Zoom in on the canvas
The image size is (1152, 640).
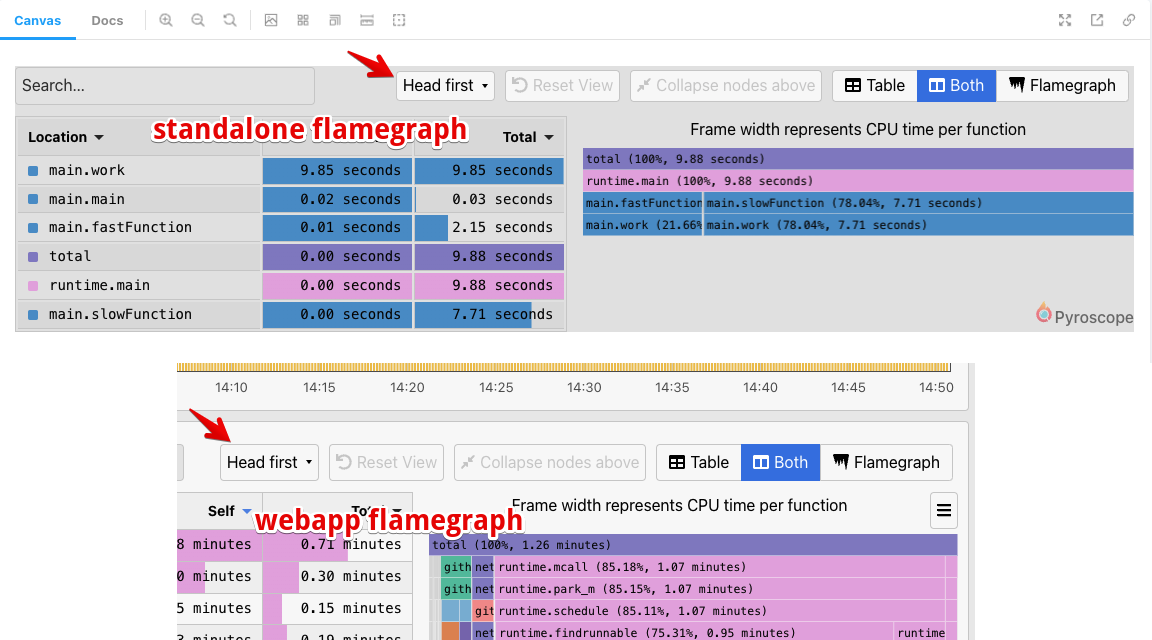pos(166,21)
